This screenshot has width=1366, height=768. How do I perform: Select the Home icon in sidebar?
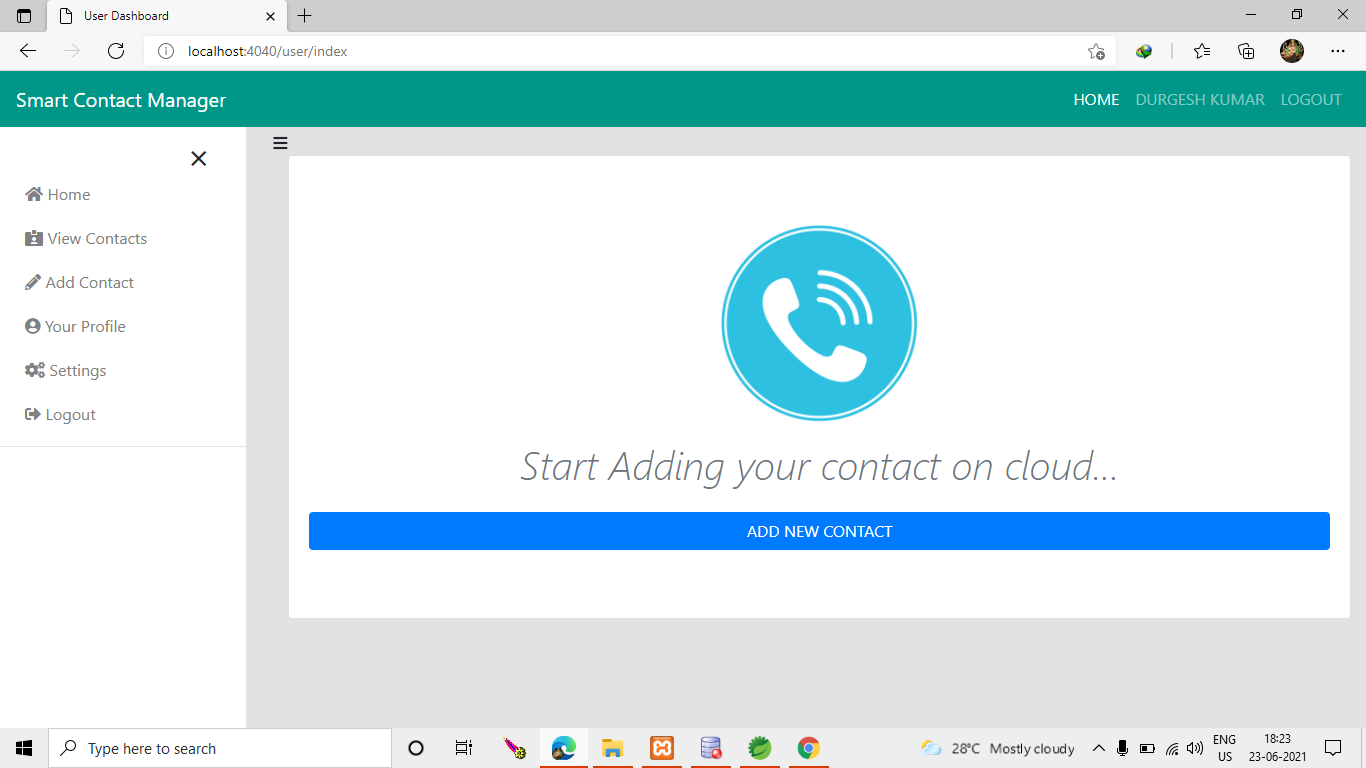tap(33, 194)
